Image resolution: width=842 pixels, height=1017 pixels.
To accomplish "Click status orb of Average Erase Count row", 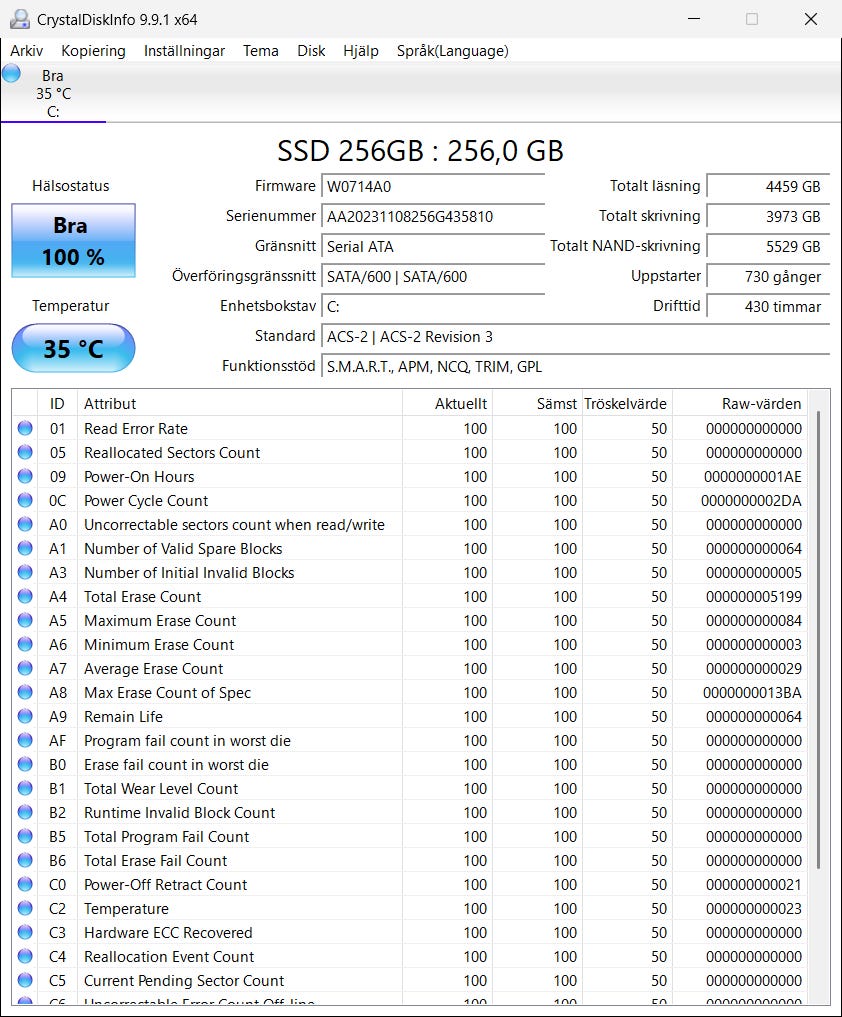I will tap(25, 668).
